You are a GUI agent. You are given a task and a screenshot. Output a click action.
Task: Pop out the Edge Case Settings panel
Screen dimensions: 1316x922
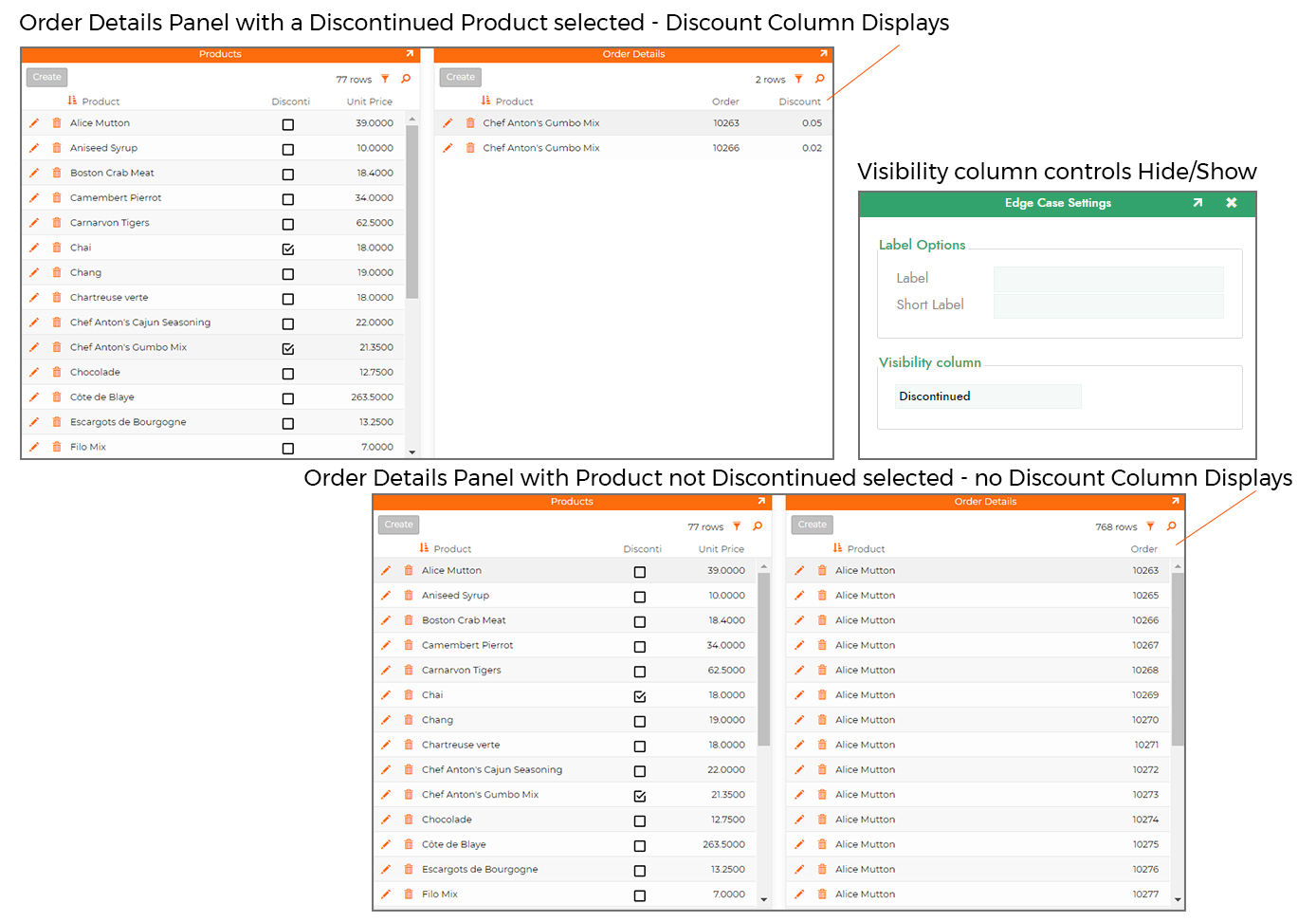point(1197,203)
